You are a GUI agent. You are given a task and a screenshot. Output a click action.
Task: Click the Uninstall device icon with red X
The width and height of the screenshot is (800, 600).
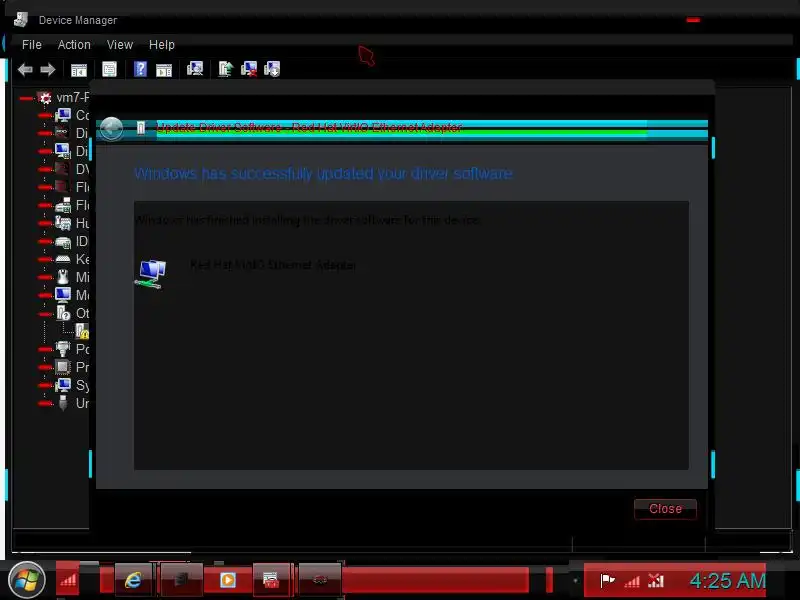coord(249,69)
